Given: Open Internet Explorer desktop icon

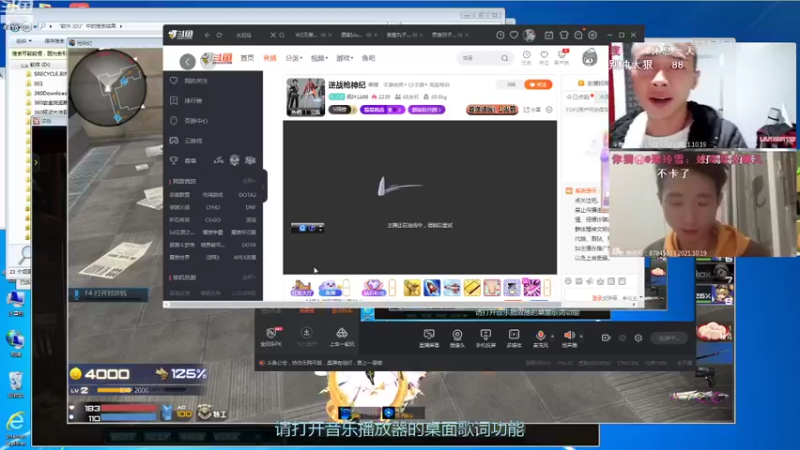Looking at the screenshot, I should pyautogui.click(x=16, y=429).
